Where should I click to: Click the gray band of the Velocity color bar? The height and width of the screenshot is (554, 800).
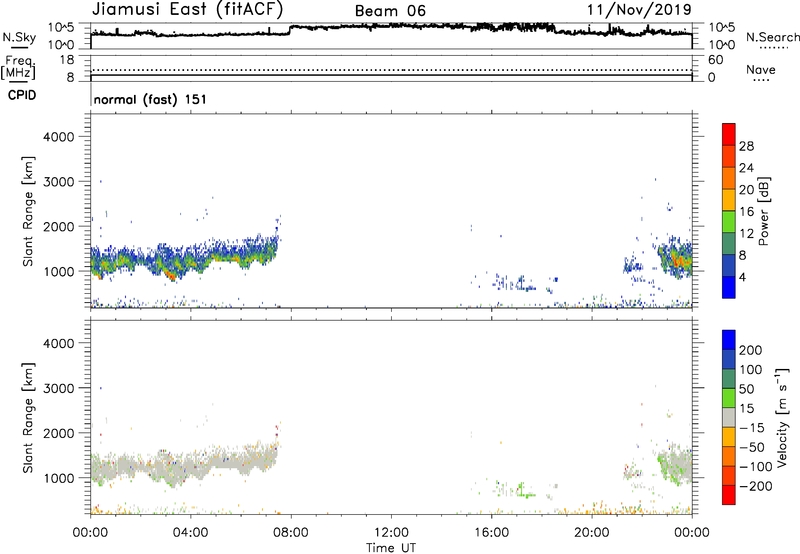[729, 417]
